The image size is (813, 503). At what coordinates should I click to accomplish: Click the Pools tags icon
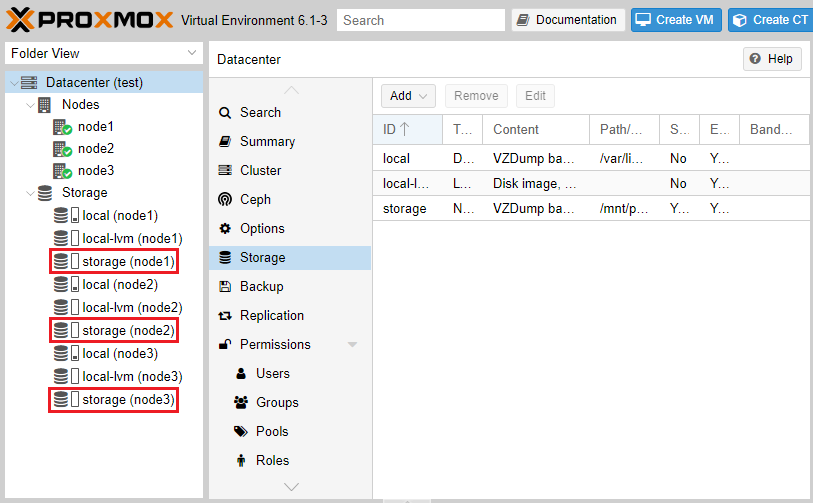pyautogui.click(x=241, y=432)
